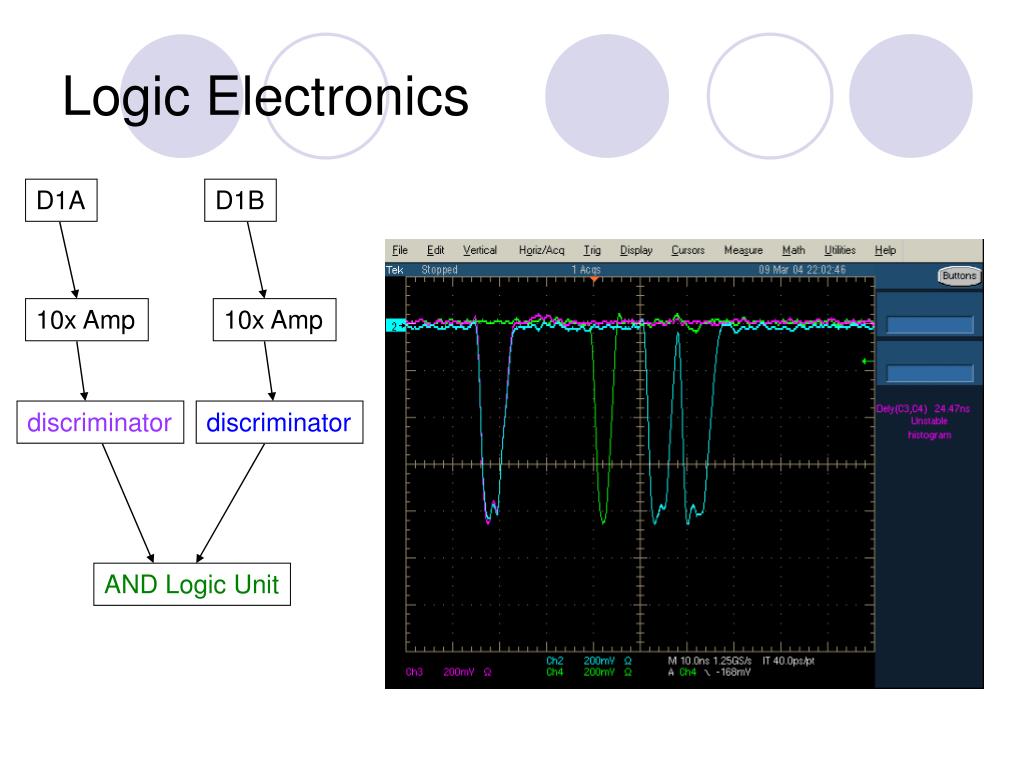Click the 10x Amp box under D1B

coord(274,320)
